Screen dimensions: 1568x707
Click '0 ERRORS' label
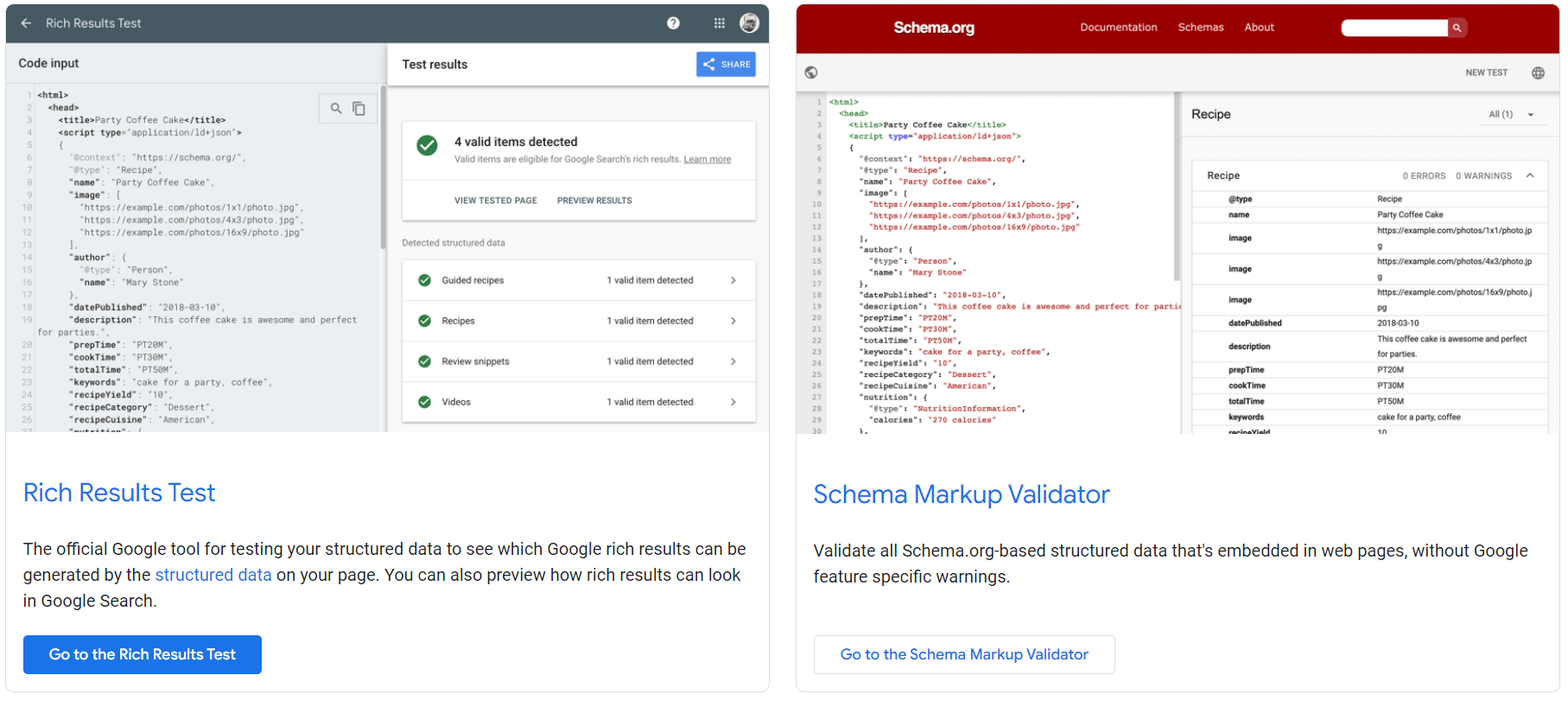[1424, 175]
